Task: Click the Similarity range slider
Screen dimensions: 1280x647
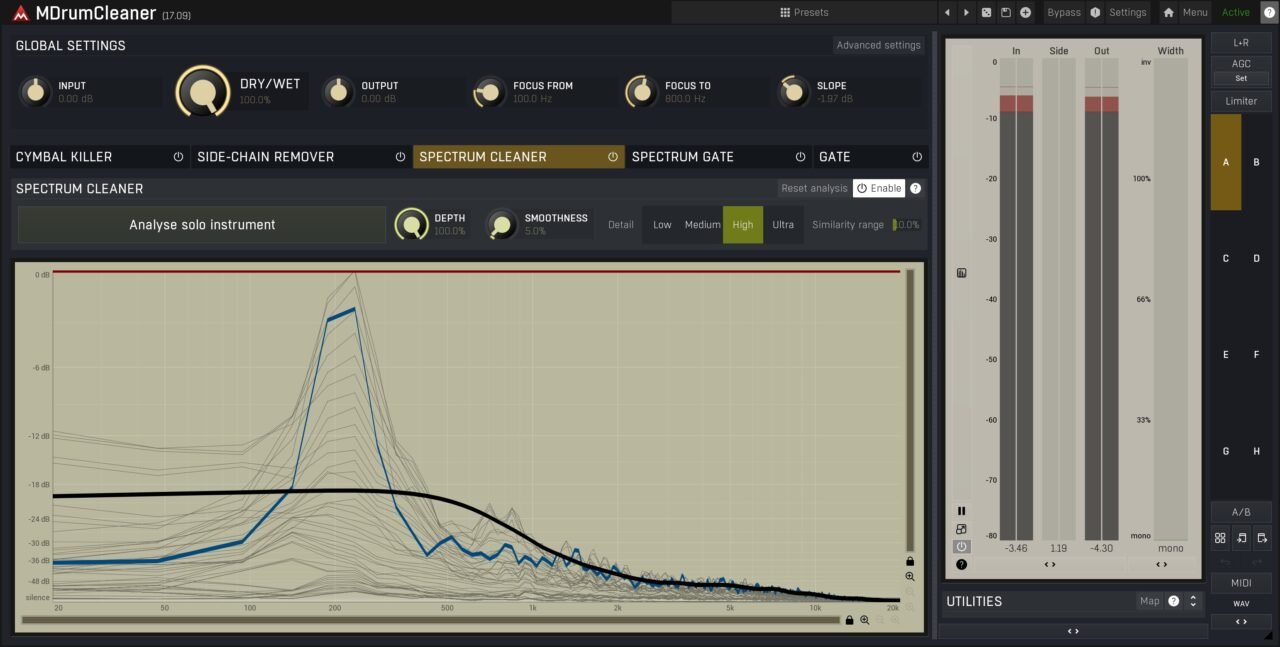Action: click(x=907, y=225)
